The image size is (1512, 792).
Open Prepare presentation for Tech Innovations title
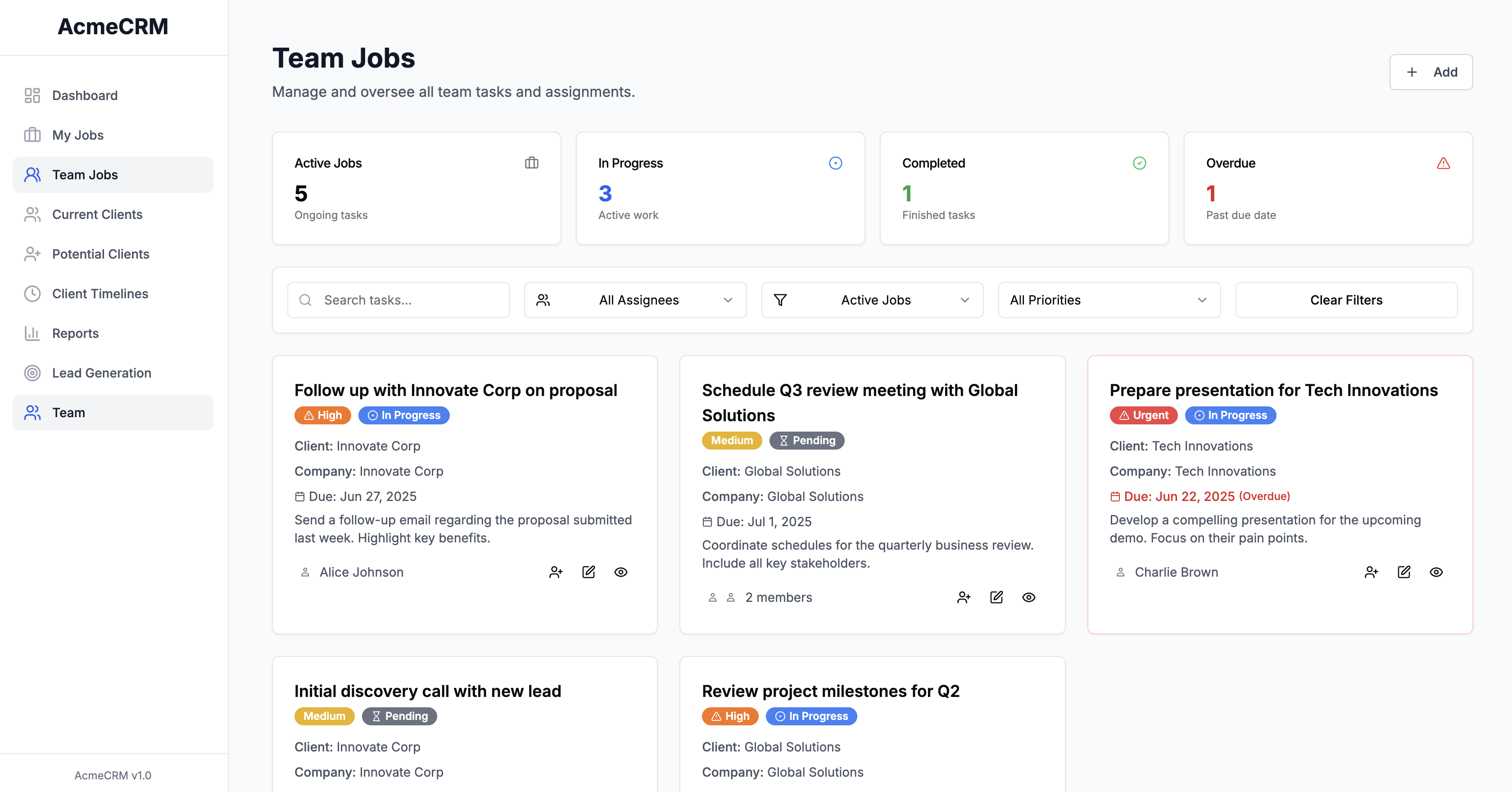[x=1273, y=390]
